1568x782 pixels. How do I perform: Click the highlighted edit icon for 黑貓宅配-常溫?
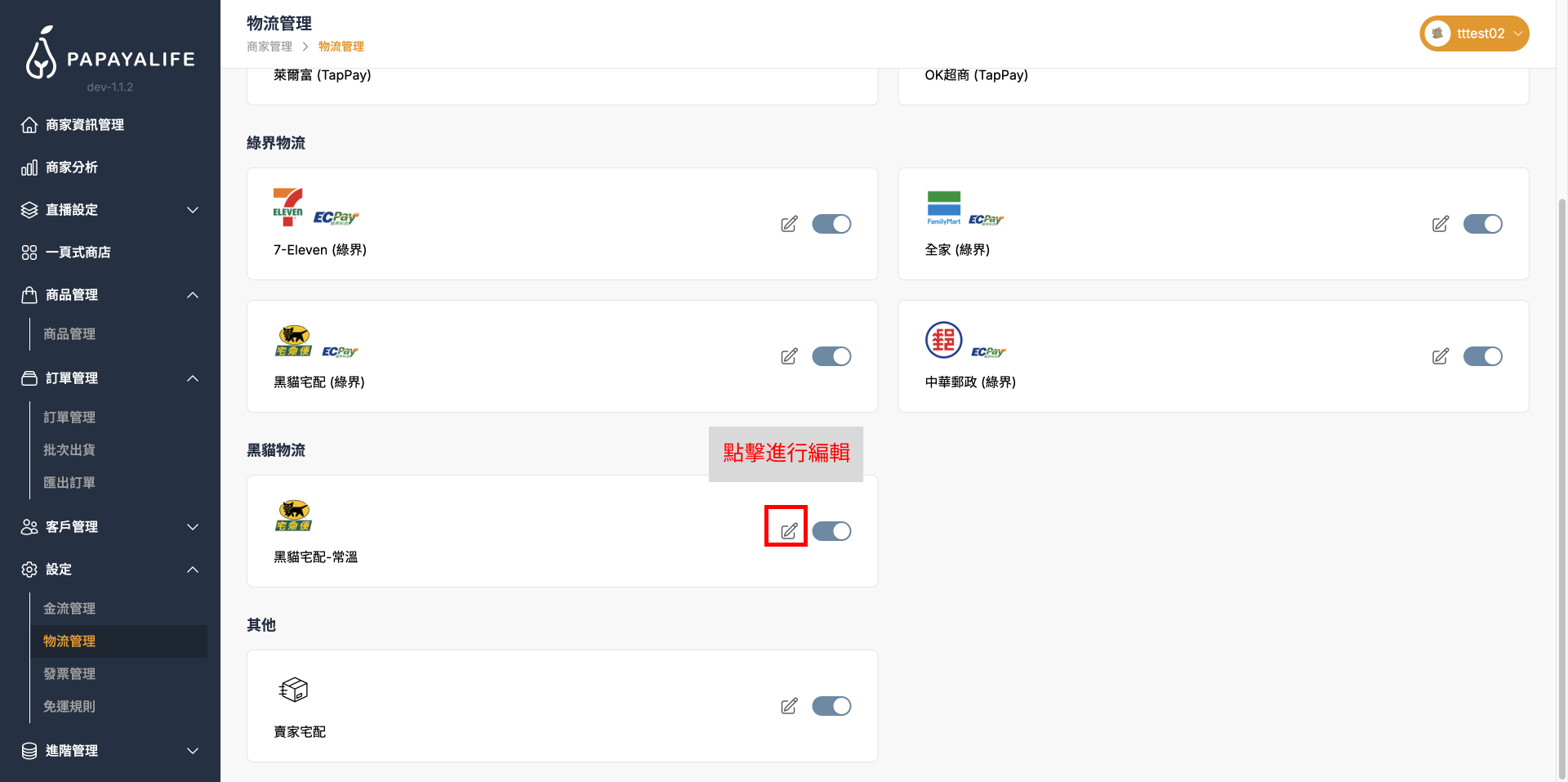786,530
